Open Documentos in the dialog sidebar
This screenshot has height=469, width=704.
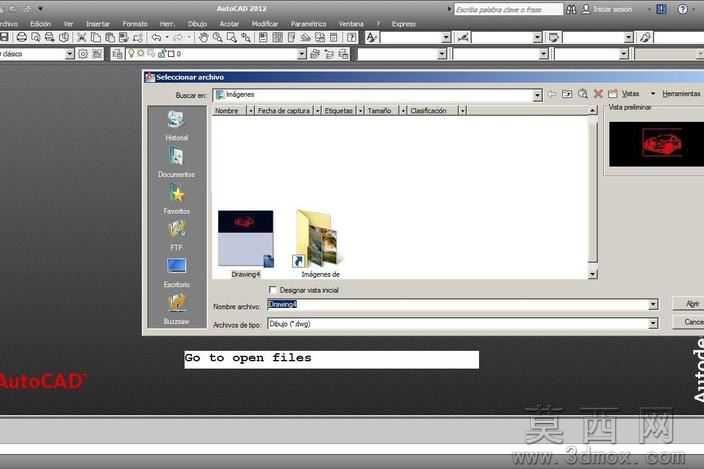coord(176,162)
